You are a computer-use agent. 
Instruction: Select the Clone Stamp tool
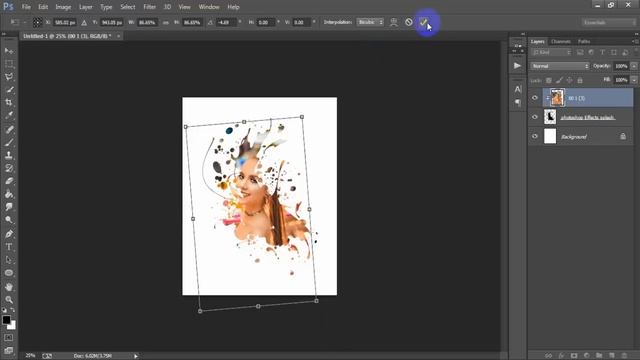(x=9, y=155)
